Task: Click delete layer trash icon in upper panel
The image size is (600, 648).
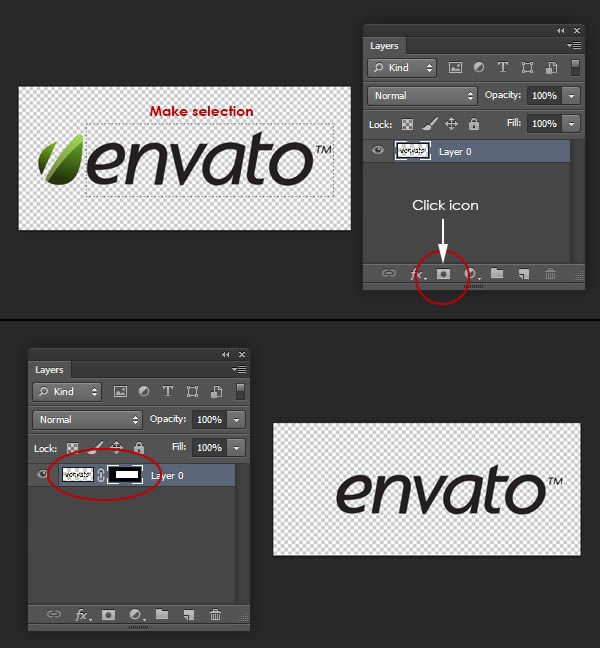Action: point(550,274)
